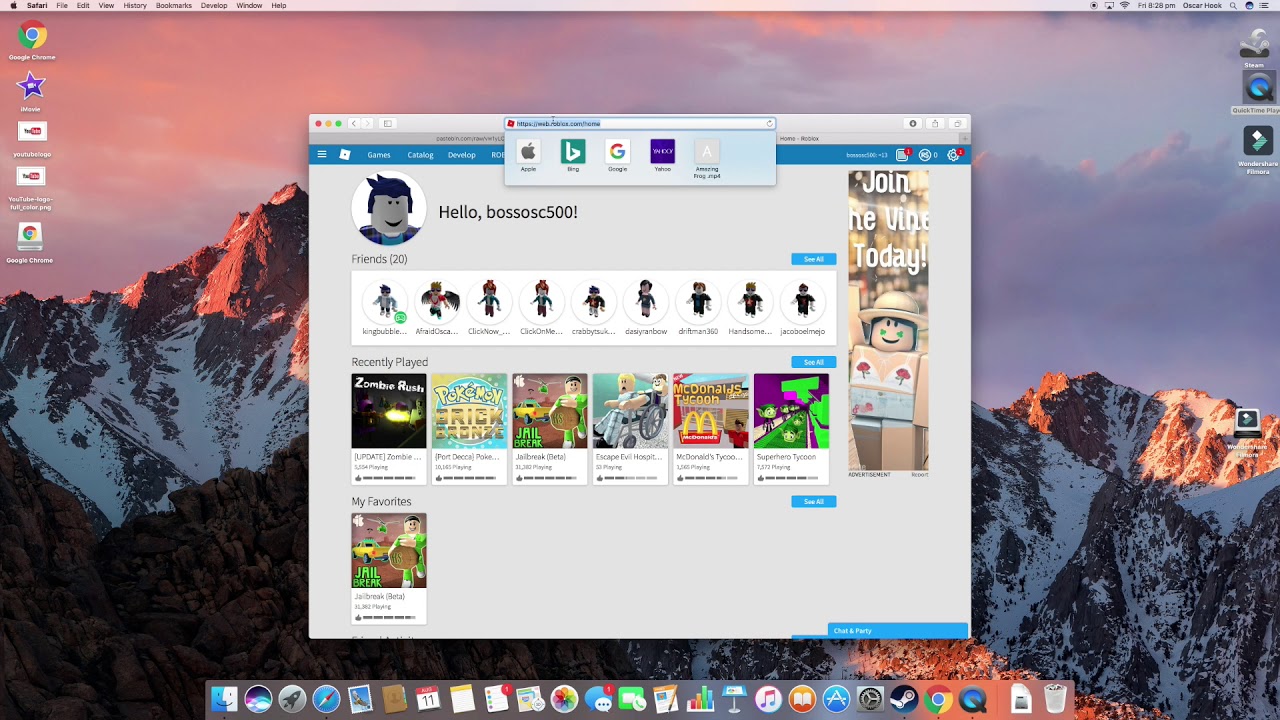Screen dimensions: 1280x720
Task: Open the Roblox settings gear icon
Action: 953,155
